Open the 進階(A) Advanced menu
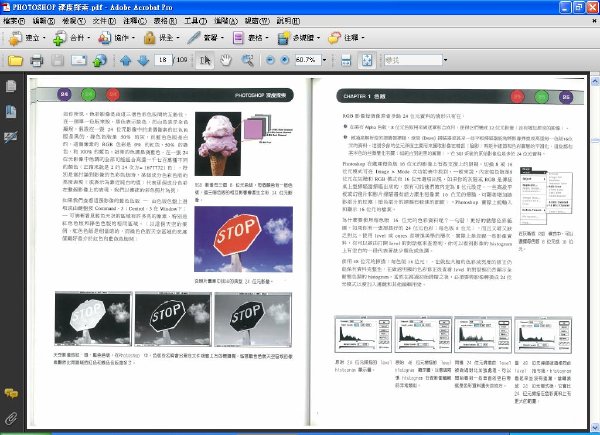 (226, 21)
